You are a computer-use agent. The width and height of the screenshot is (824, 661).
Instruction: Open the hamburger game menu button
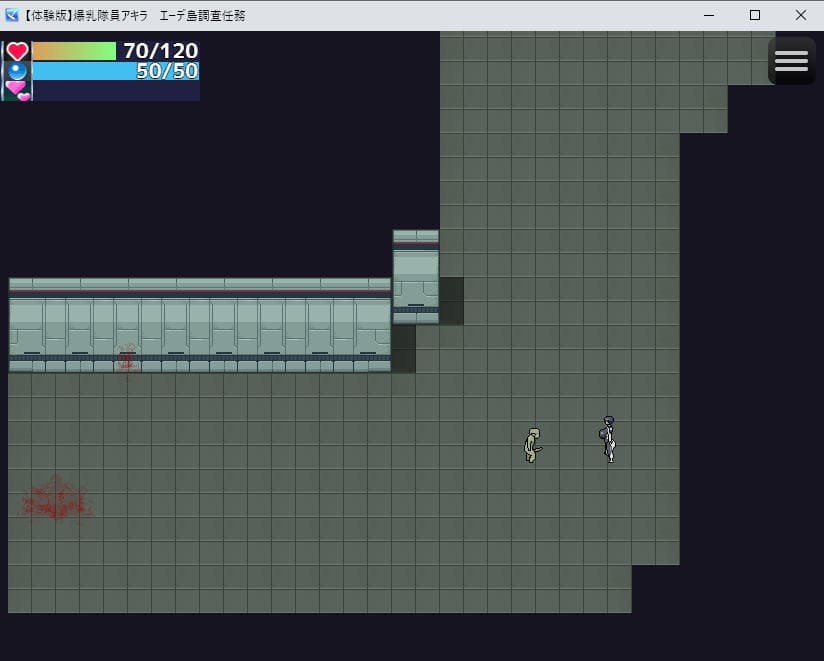coord(791,61)
